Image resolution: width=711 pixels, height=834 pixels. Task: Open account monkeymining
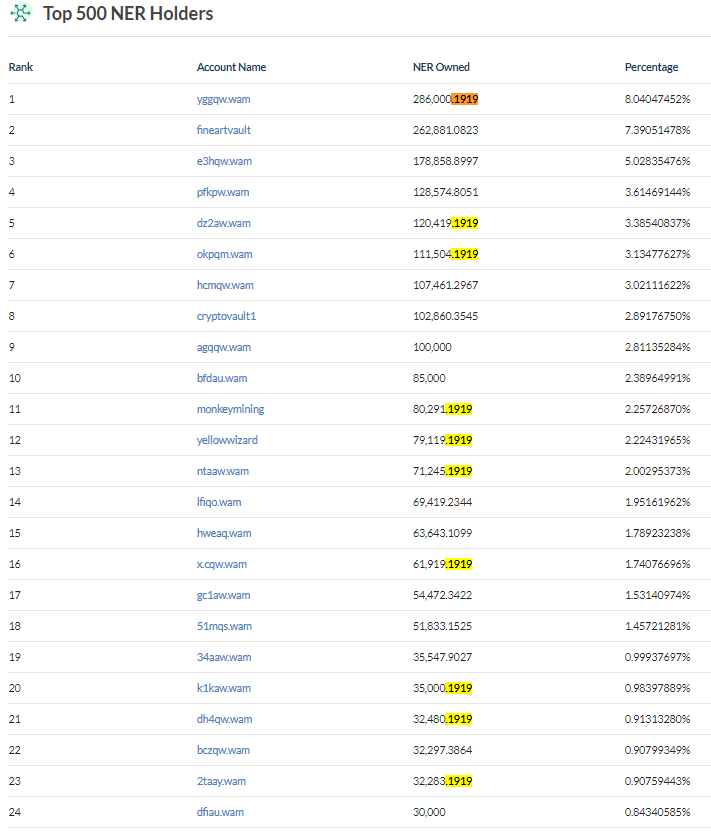[x=230, y=409]
